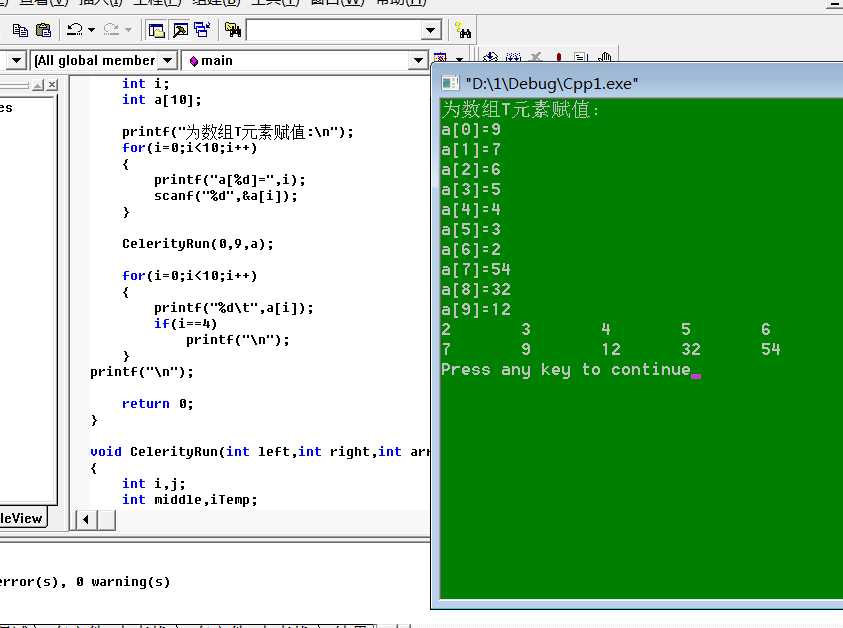Click the Copy toolbar icon
Image resolution: width=843 pixels, height=628 pixels.
click(20, 30)
